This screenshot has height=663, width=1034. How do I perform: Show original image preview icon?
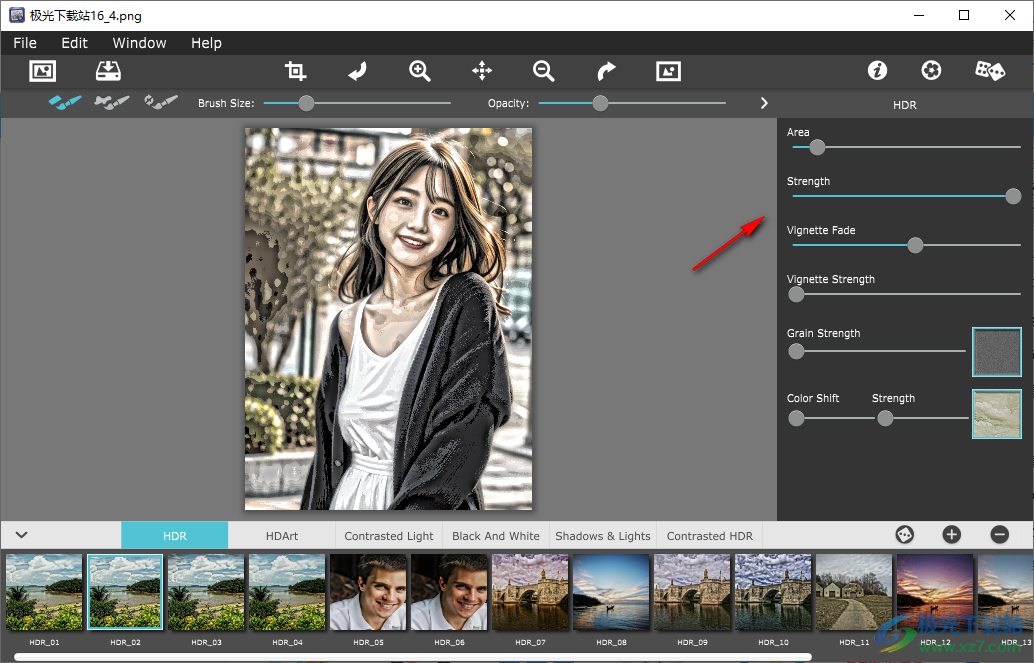click(x=668, y=71)
